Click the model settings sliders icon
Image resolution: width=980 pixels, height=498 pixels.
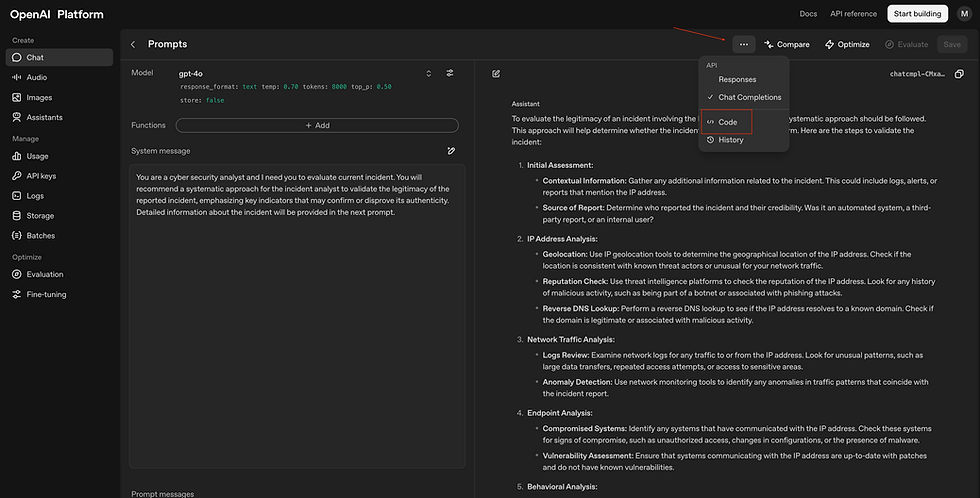click(450, 73)
